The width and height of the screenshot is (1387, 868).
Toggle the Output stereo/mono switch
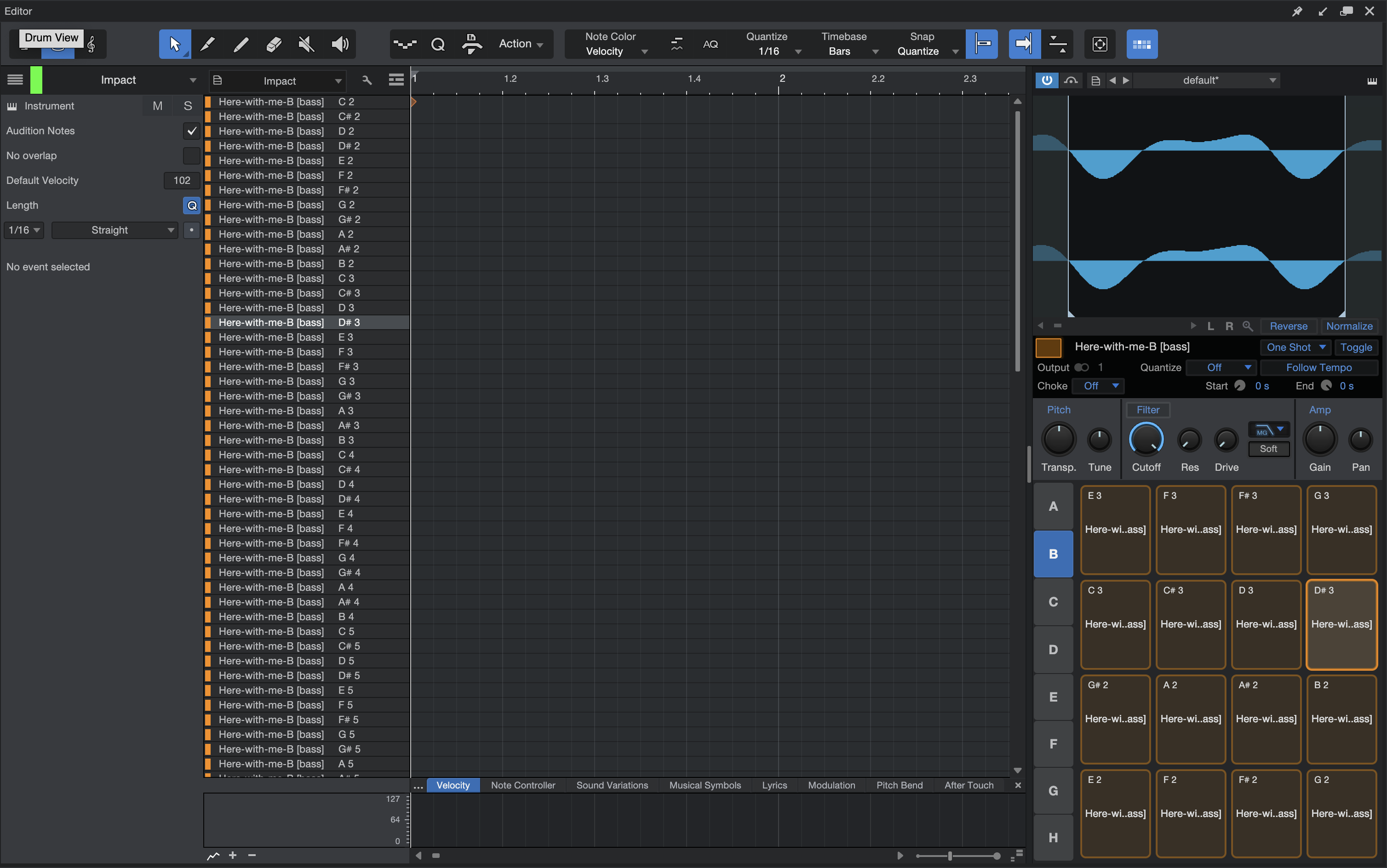(1082, 367)
